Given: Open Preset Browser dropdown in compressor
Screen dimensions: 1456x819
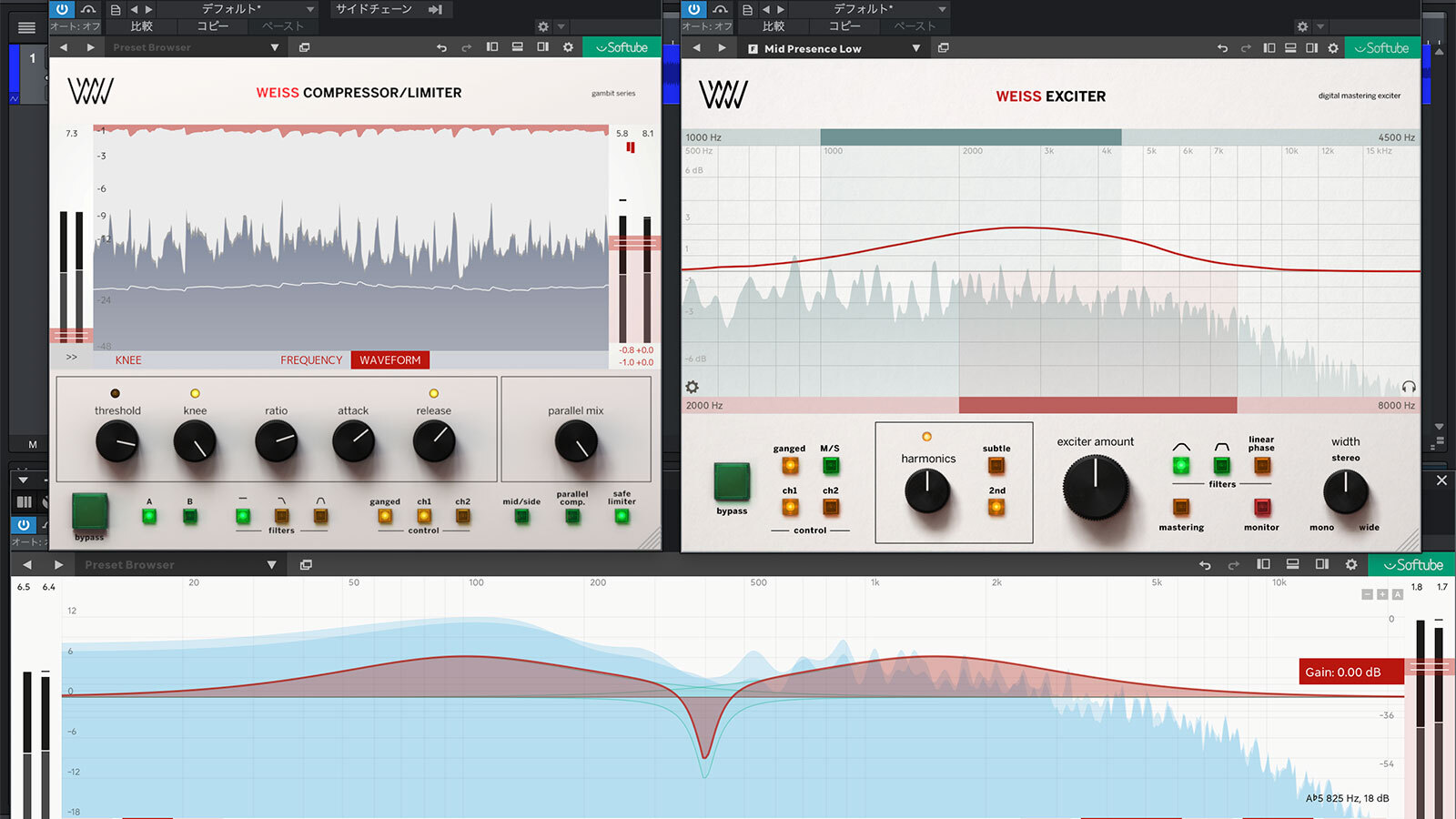Looking at the screenshot, I should [196, 47].
